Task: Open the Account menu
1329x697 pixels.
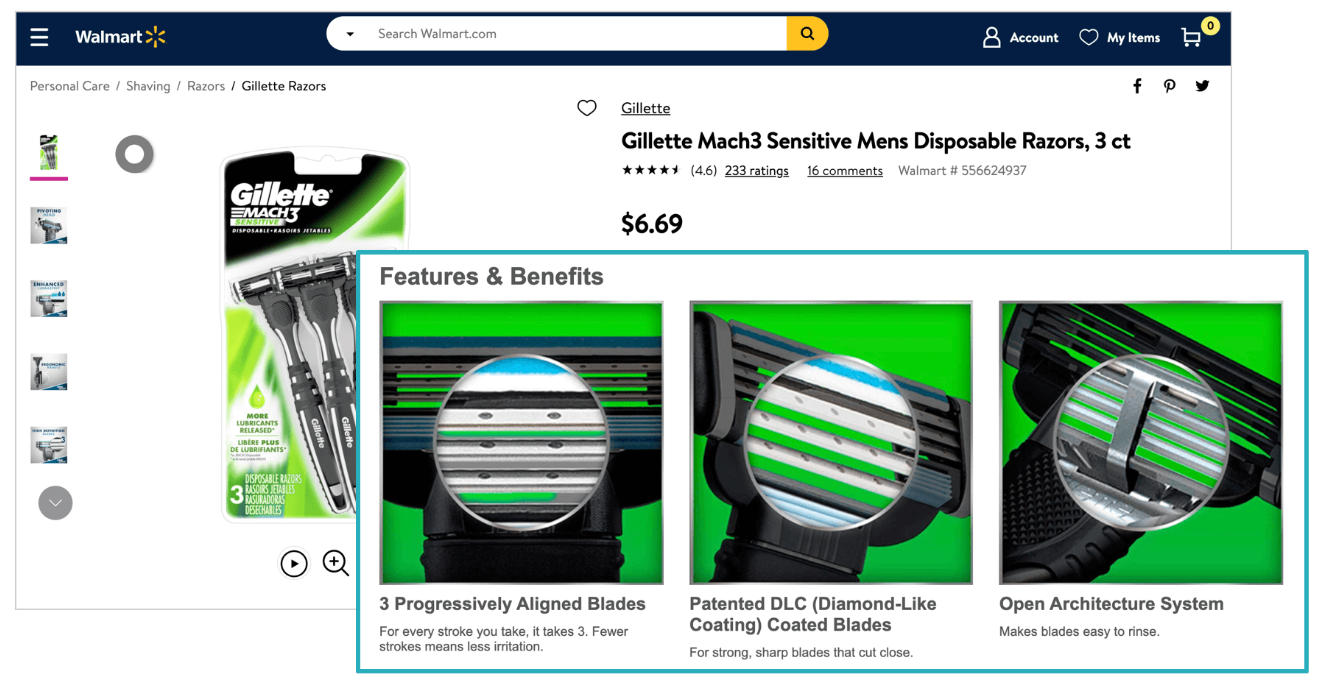Action: pos(1020,38)
